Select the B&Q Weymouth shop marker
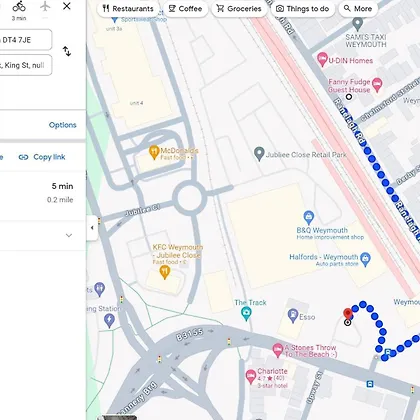The height and width of the screenshot is (420, 420). tap(309, 218)
